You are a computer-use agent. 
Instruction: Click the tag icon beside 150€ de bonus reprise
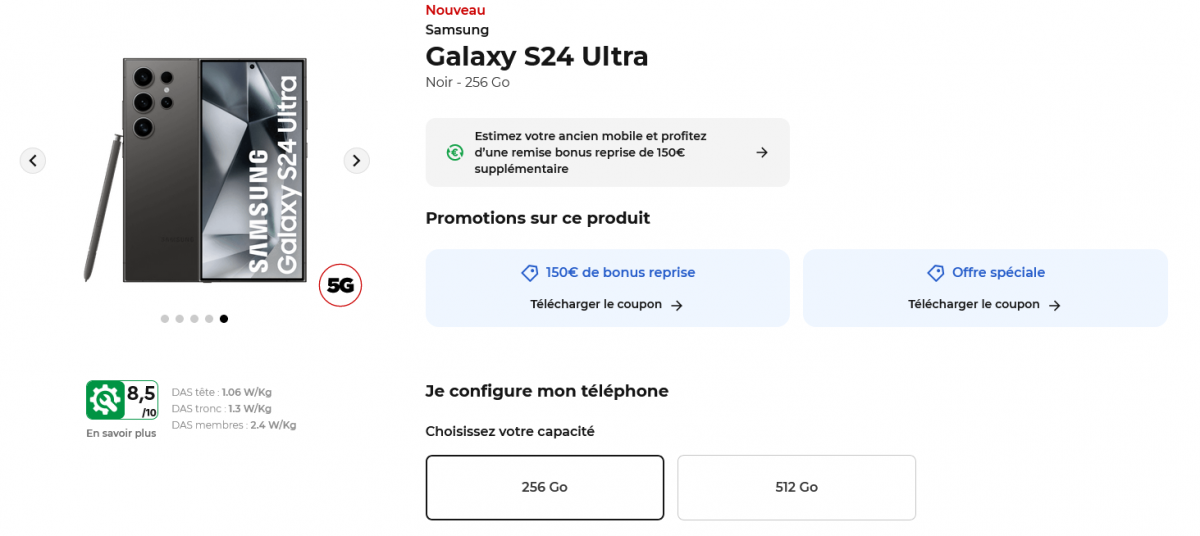[x=530, y=273]
